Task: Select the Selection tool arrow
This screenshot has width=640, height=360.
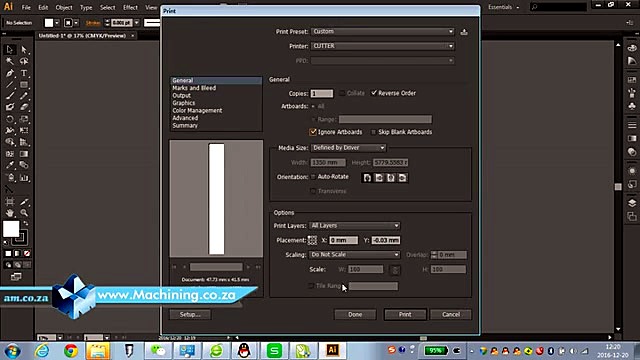Action: pos(10,50)
